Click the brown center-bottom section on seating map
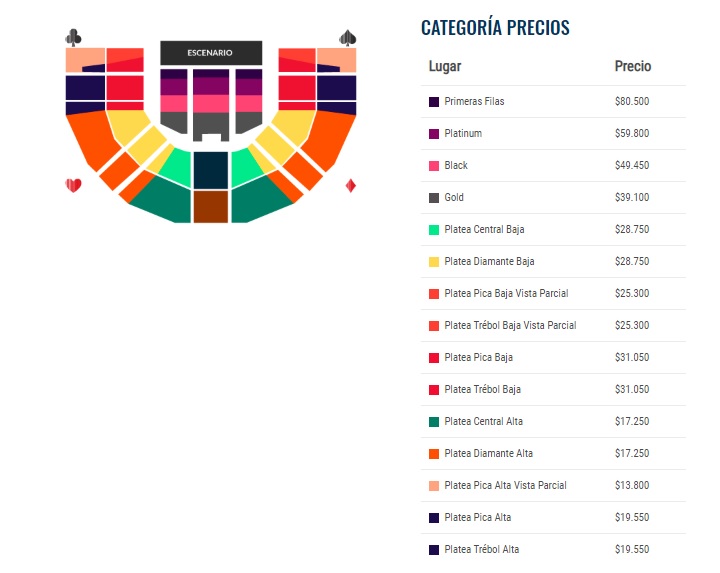 pyautogui.click(x=211, y=206)
